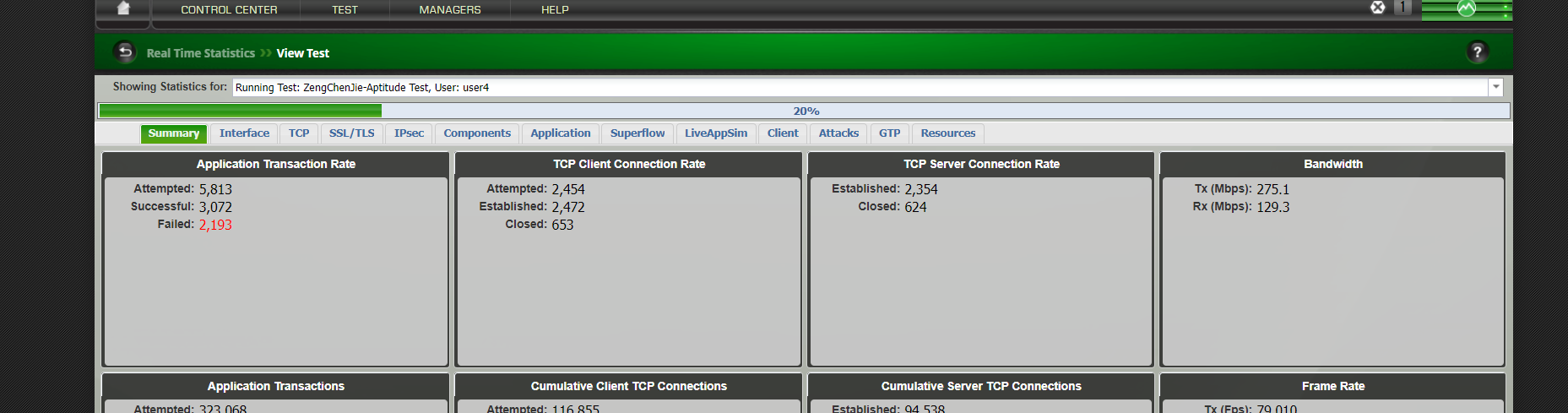Select the LiveAppSim tab

pyautogui.click(x=715, y=133)
